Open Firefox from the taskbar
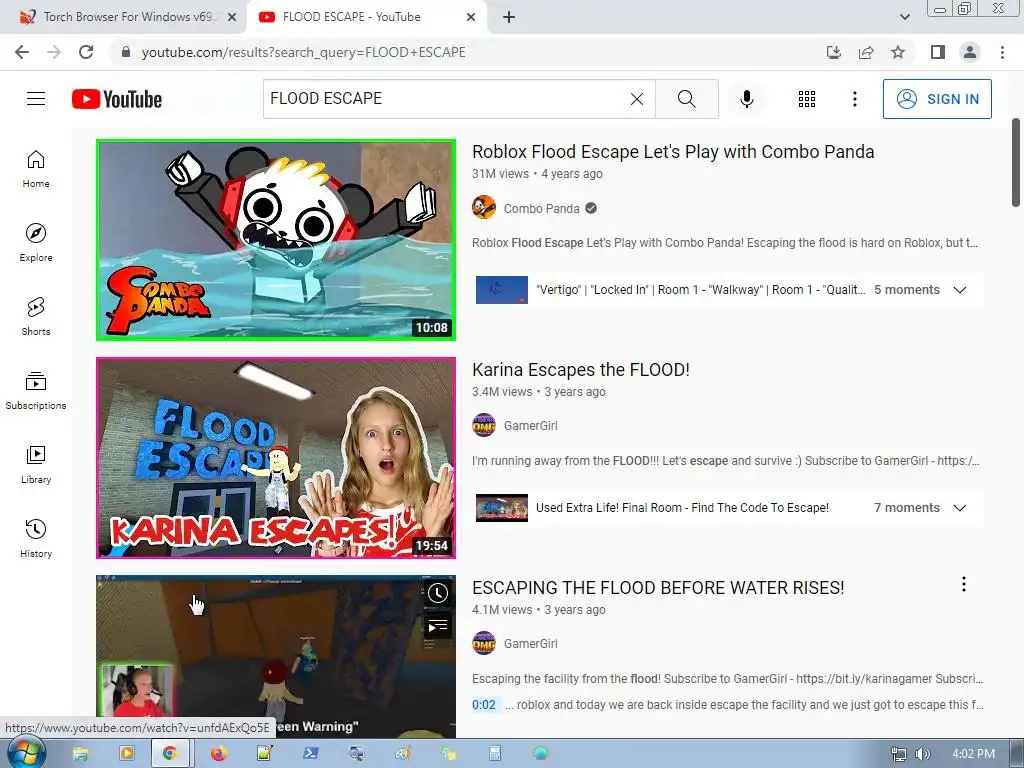This screenshot has height=768, width=1024. pyautogui.click(x=218, y=753)
